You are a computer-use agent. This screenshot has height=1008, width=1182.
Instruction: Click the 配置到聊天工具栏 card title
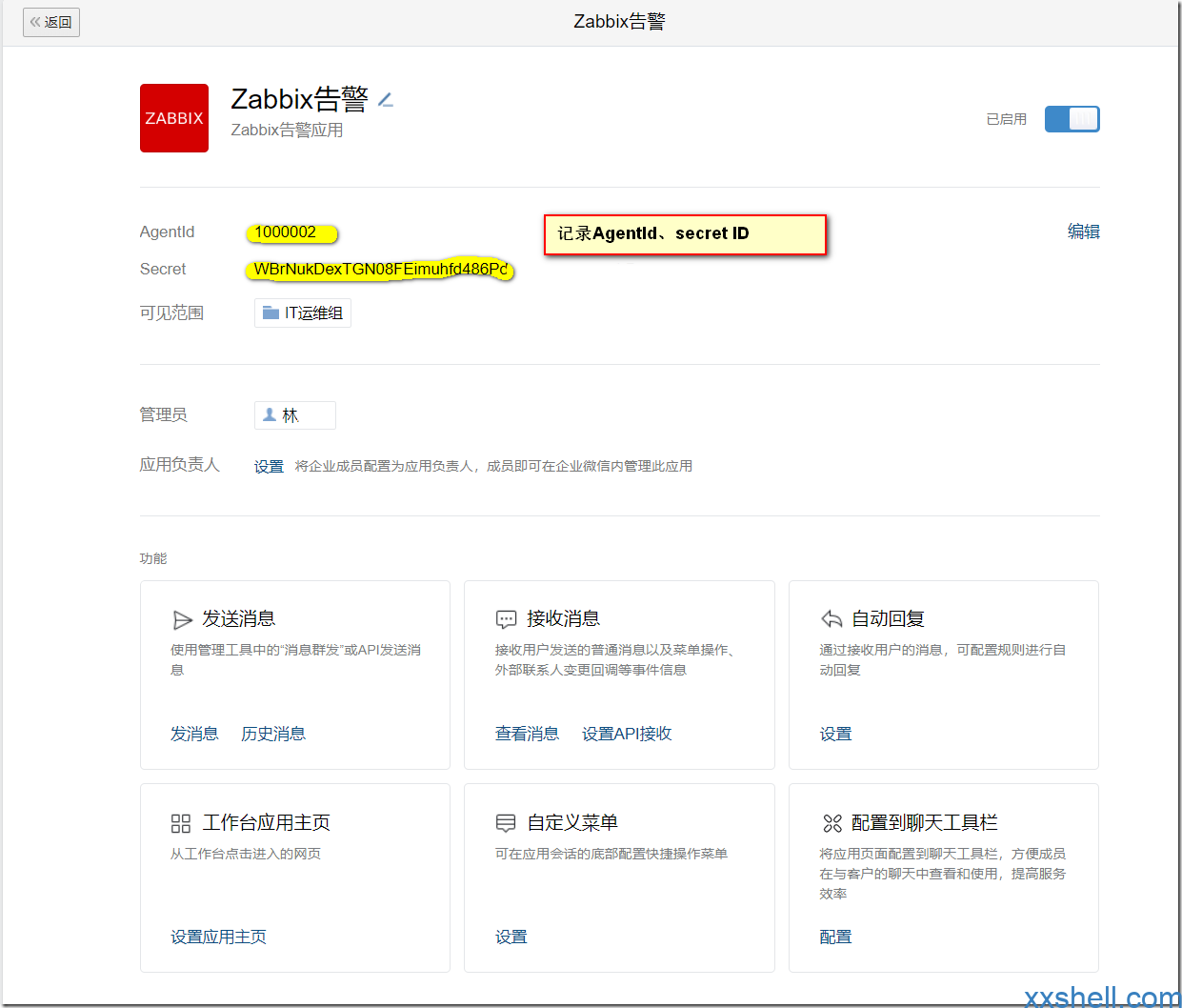tap(925, 823)
